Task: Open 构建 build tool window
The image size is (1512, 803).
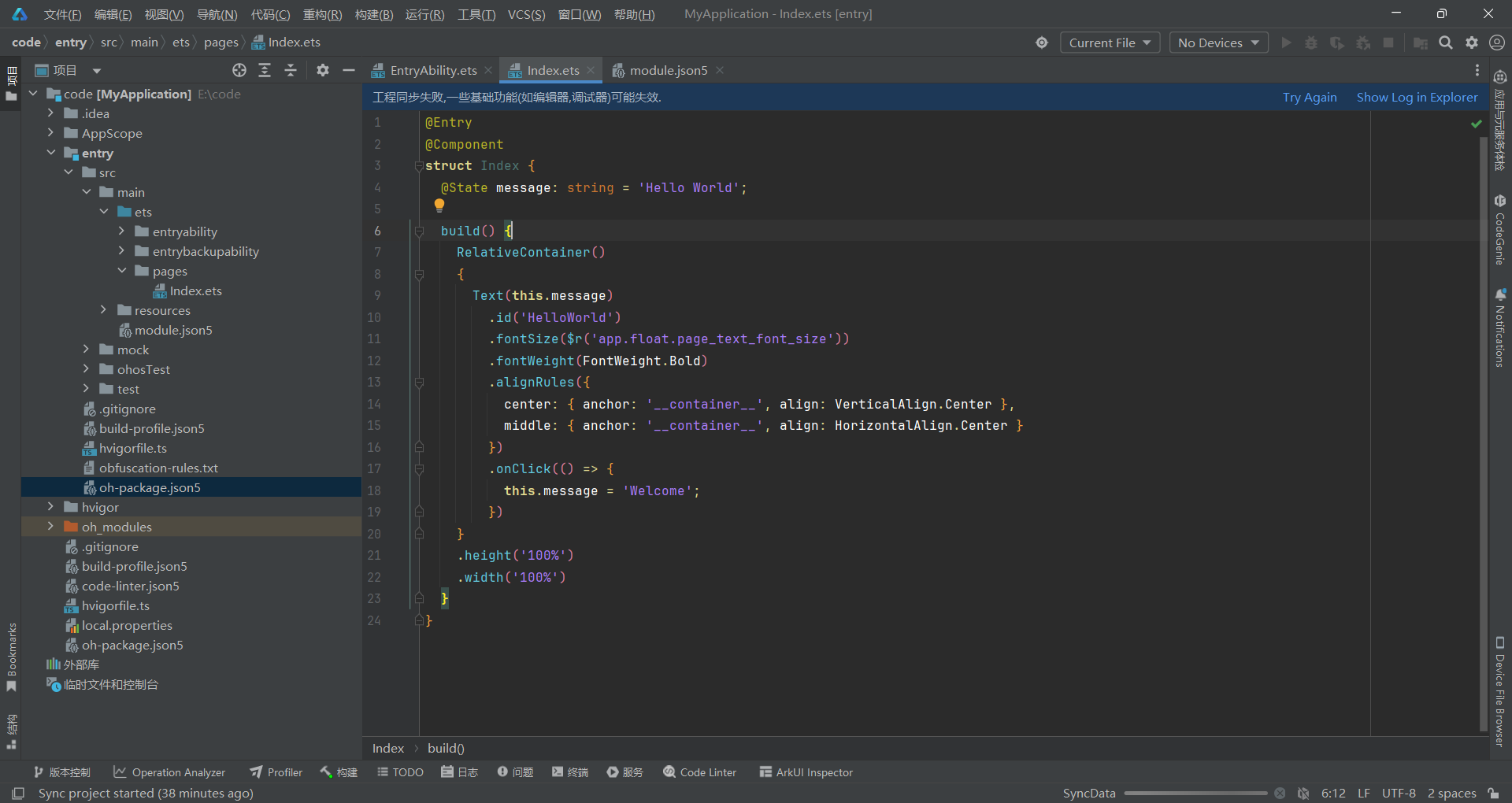Action: click(x=339, y=772)
